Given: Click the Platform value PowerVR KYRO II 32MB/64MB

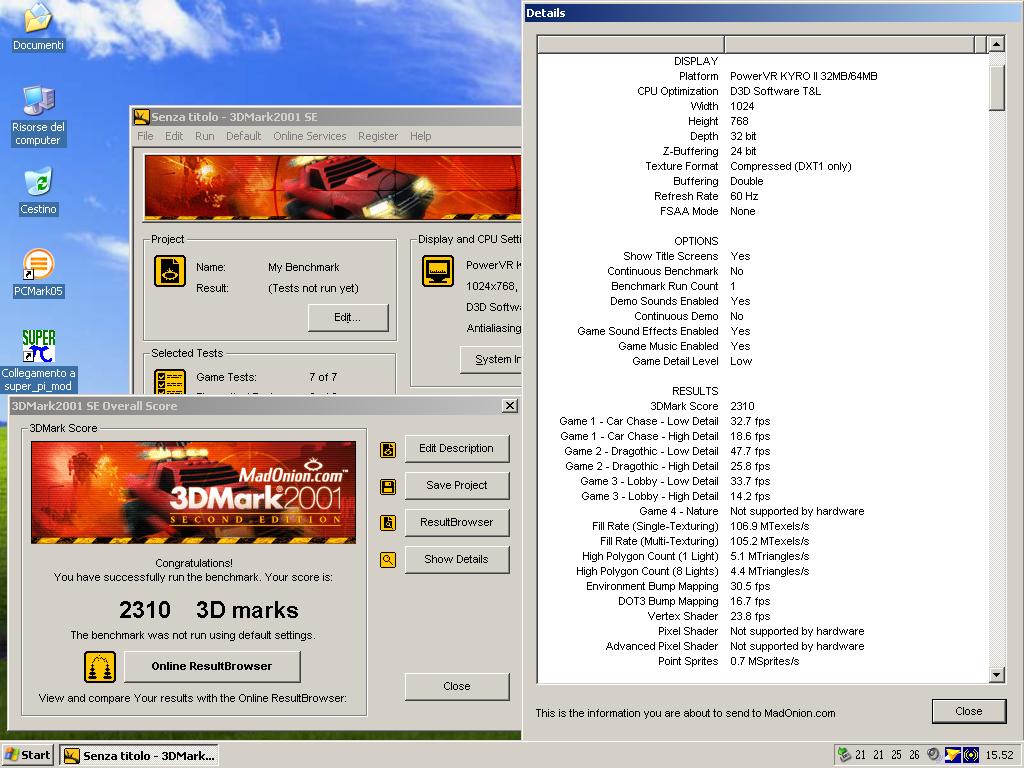Looking at the screenshot, I should pyautogui.click(x=803, y=76).
